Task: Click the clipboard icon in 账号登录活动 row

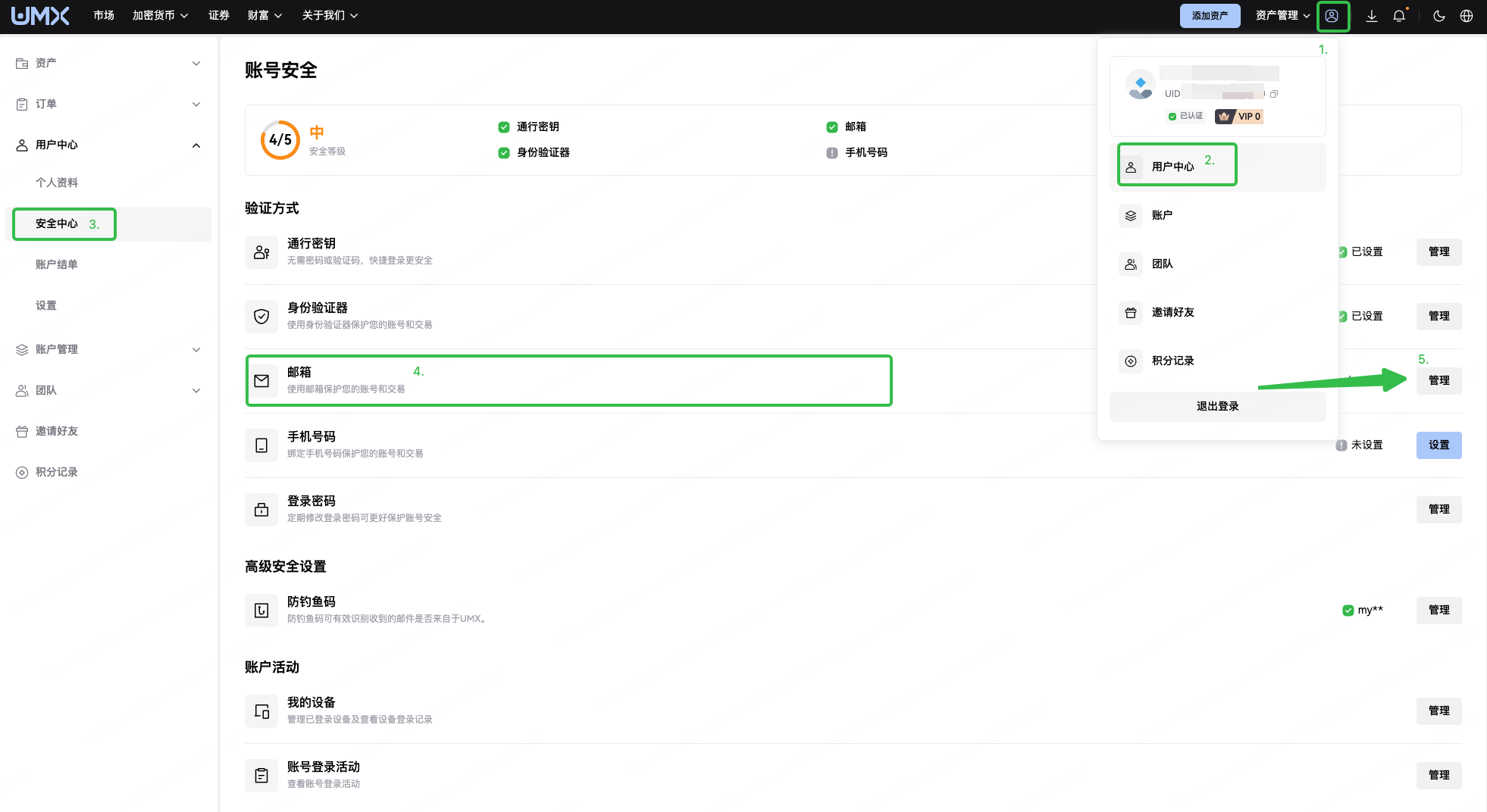Action: [x=261, y=776]
